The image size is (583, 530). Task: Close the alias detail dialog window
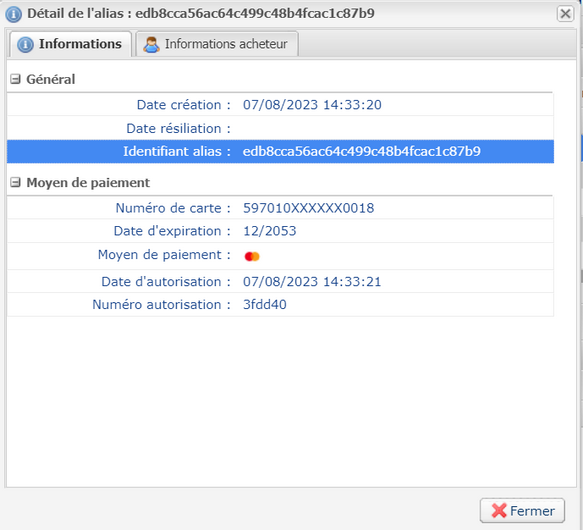coord(565,14)
